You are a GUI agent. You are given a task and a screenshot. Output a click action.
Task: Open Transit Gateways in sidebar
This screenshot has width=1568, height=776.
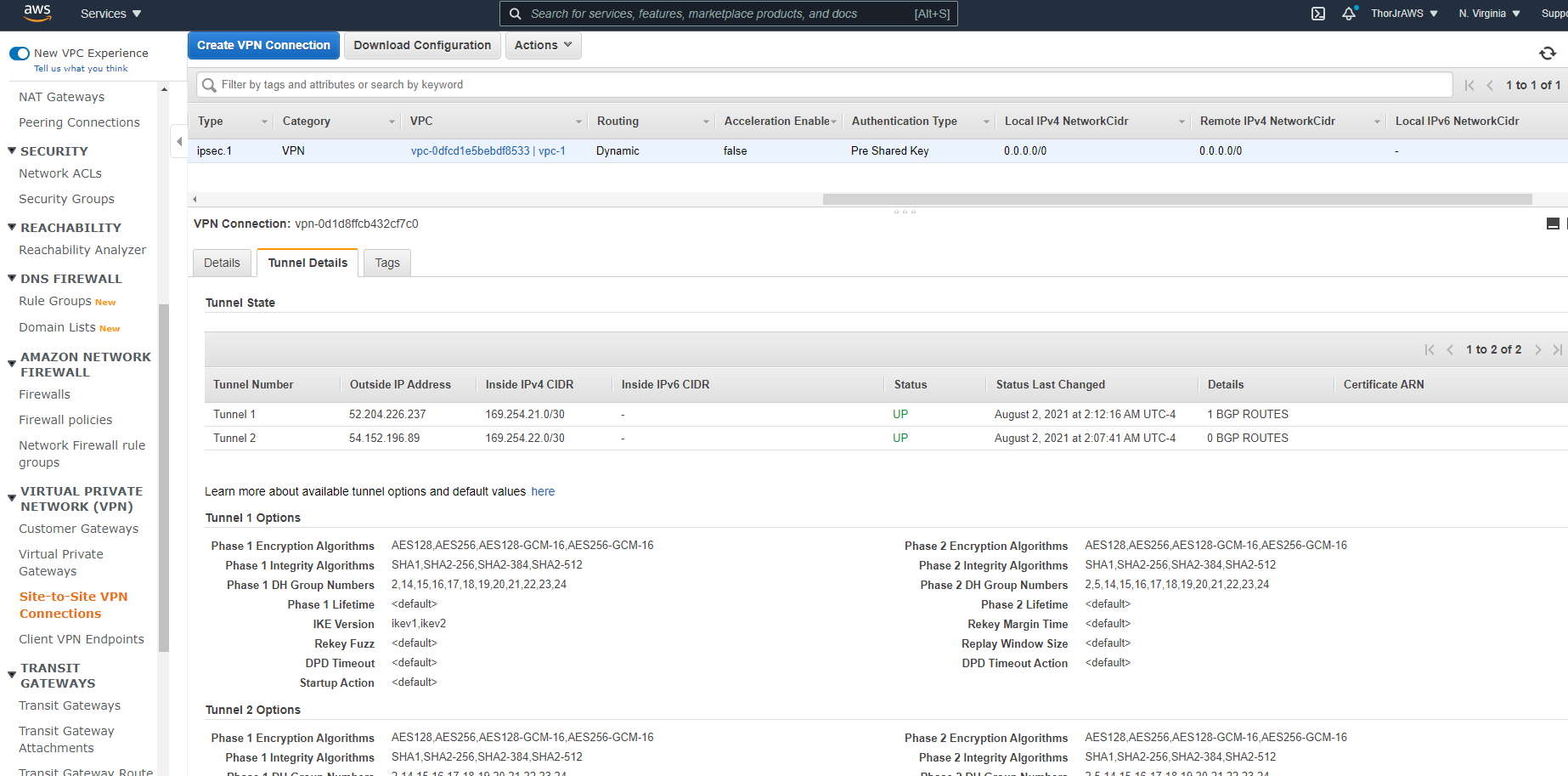(70, 705)
